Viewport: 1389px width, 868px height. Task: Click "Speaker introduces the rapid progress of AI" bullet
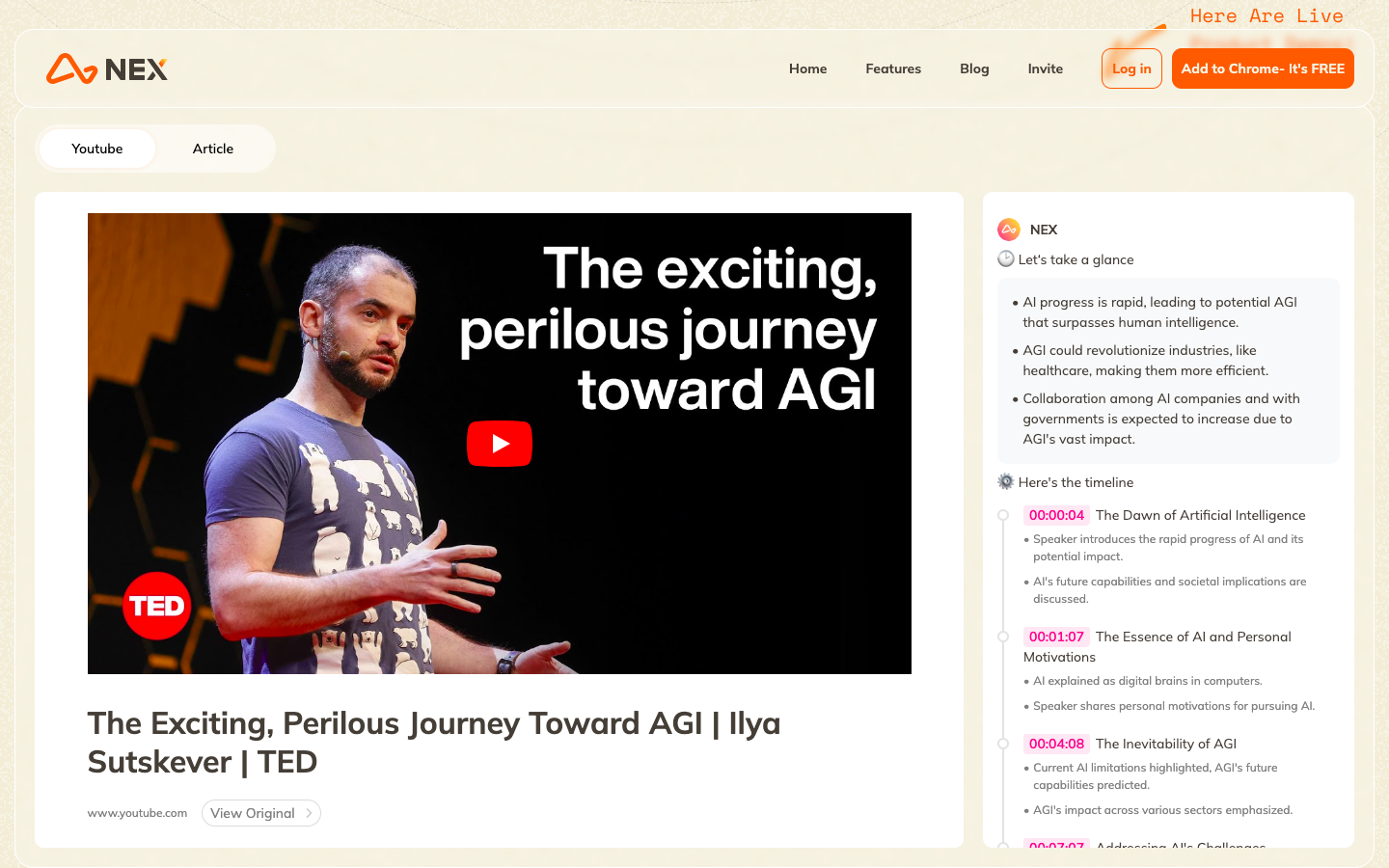pos(1168,548)
